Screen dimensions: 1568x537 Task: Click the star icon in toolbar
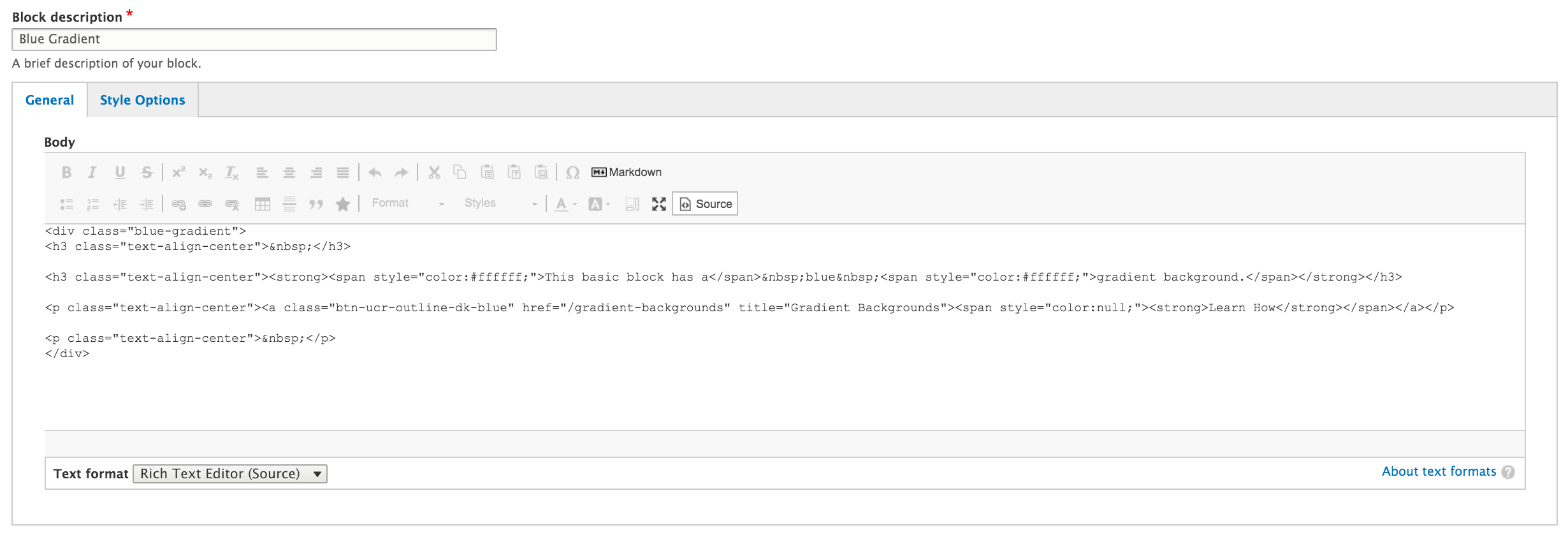click(x=343, y=204)
